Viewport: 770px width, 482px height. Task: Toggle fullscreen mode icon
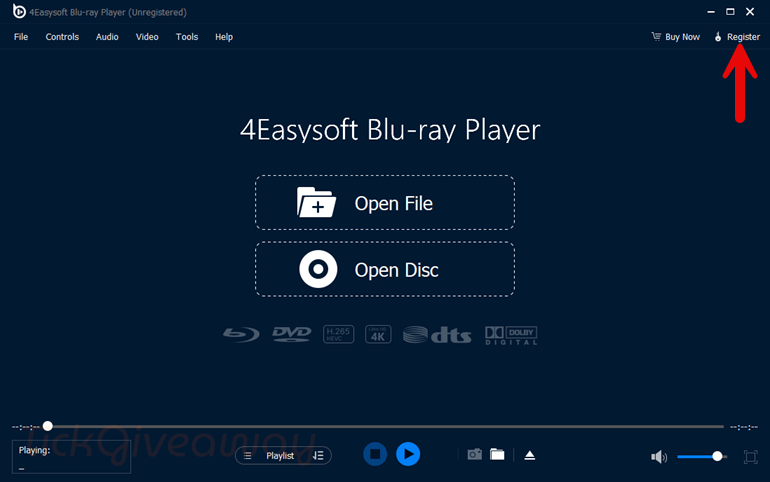coord(750,457)
